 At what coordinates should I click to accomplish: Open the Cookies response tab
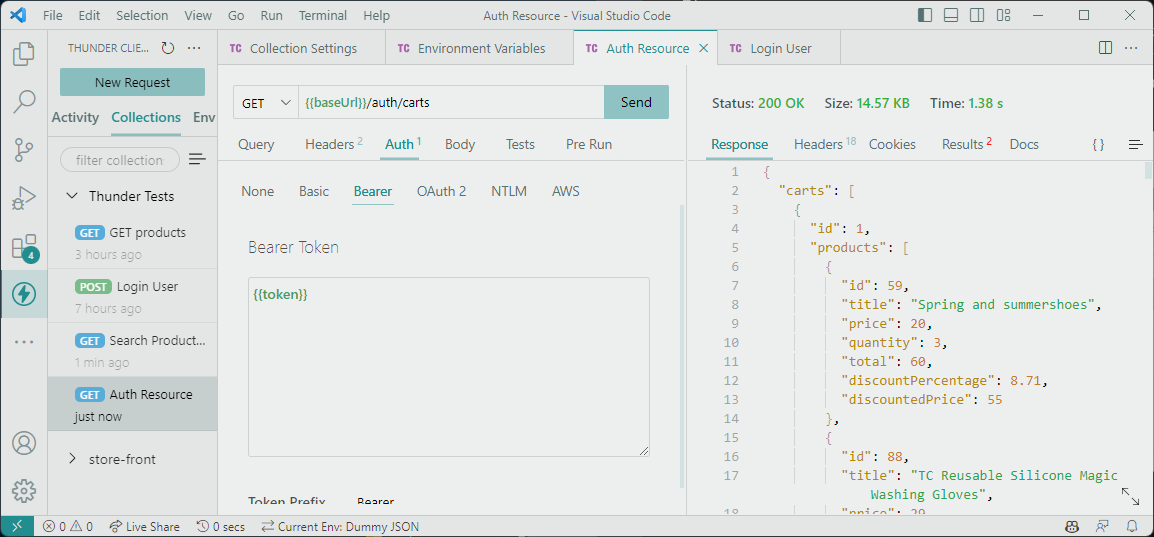[x=893, y=145]
